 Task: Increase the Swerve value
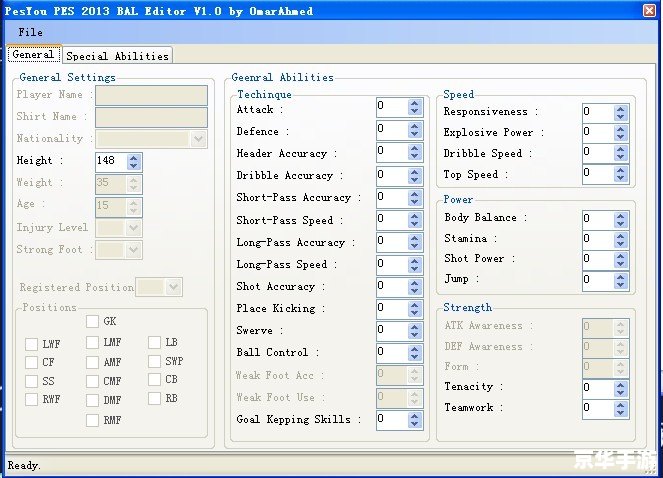point(415,327)
